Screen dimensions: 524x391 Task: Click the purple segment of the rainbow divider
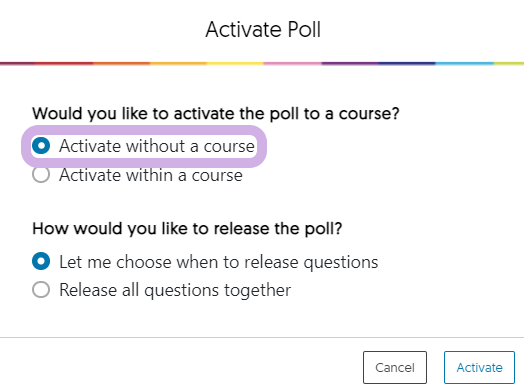click(x=350, y=63)
